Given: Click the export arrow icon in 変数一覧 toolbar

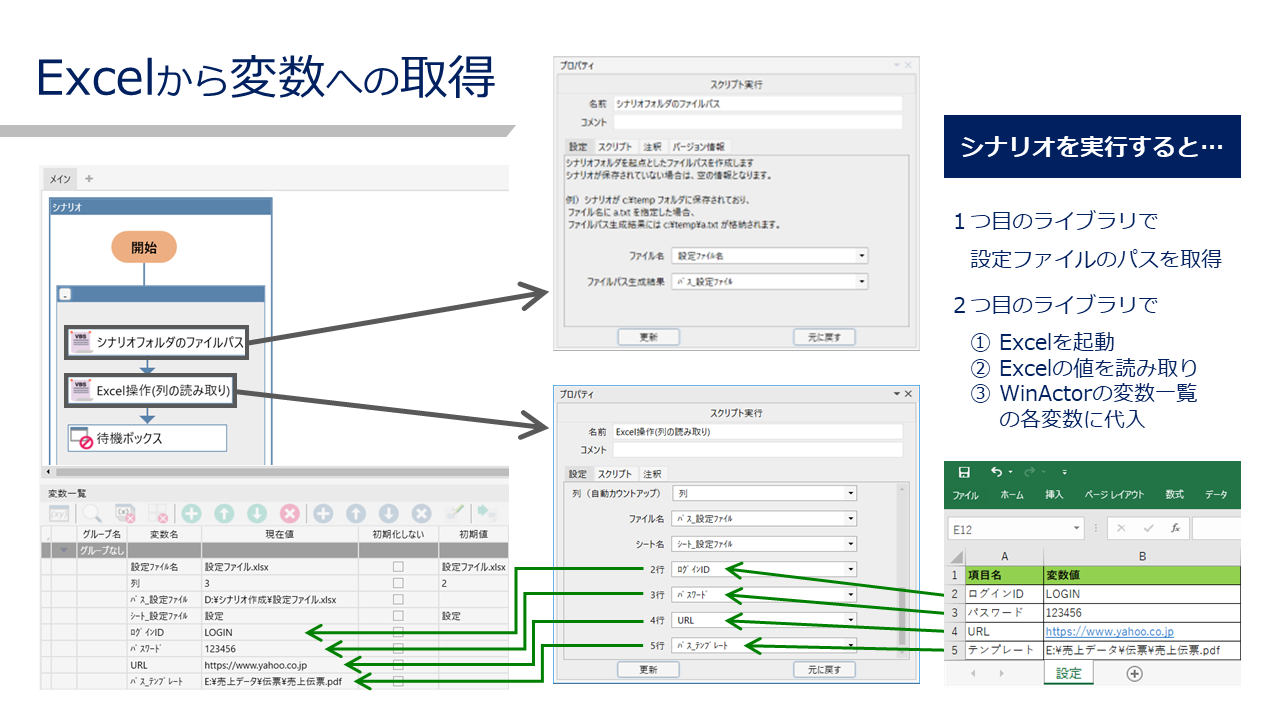Looking at the screenshot, I should (484, 513).
